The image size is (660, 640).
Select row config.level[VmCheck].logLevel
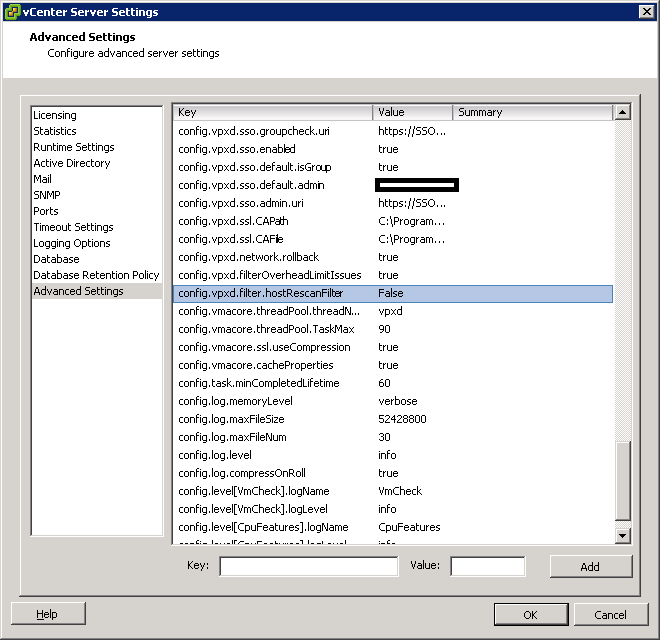coord(393,509)
